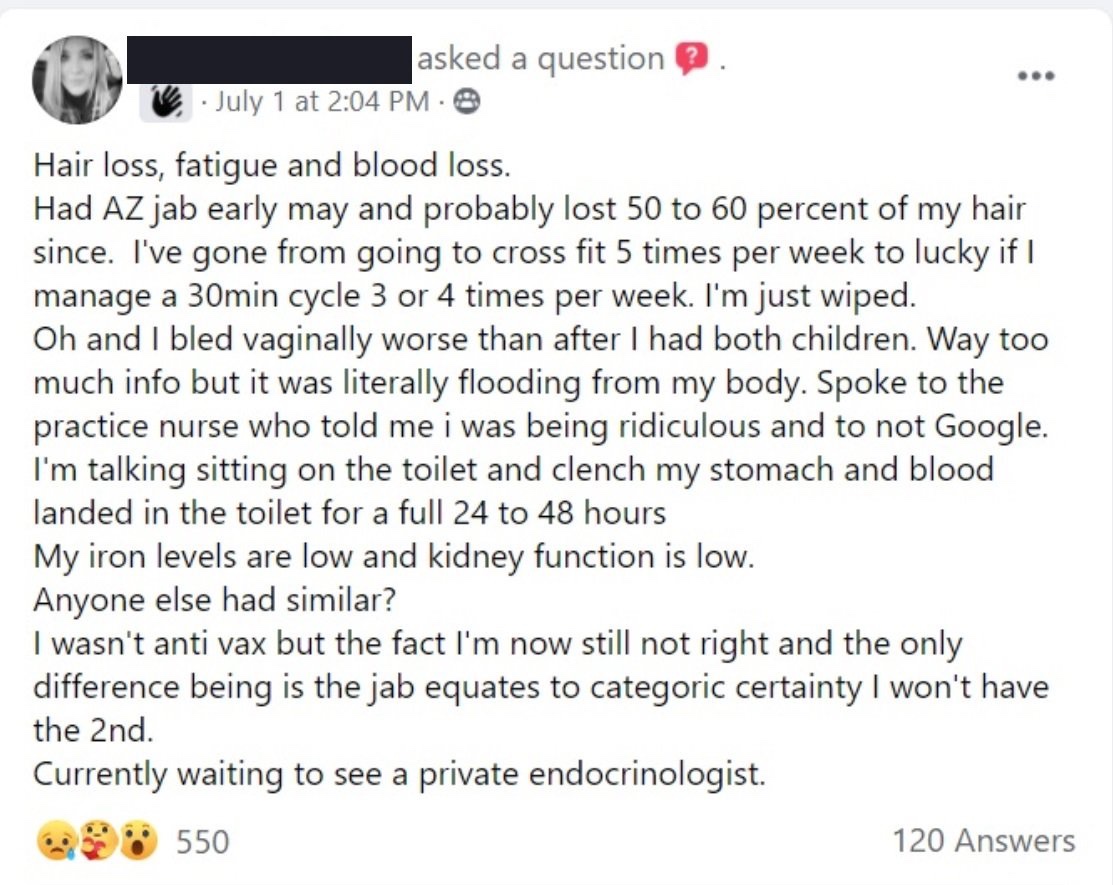Screen dimensions: 1113x885
Task: Click the "Had AZ jab early may" text
Action: point(189,210)
